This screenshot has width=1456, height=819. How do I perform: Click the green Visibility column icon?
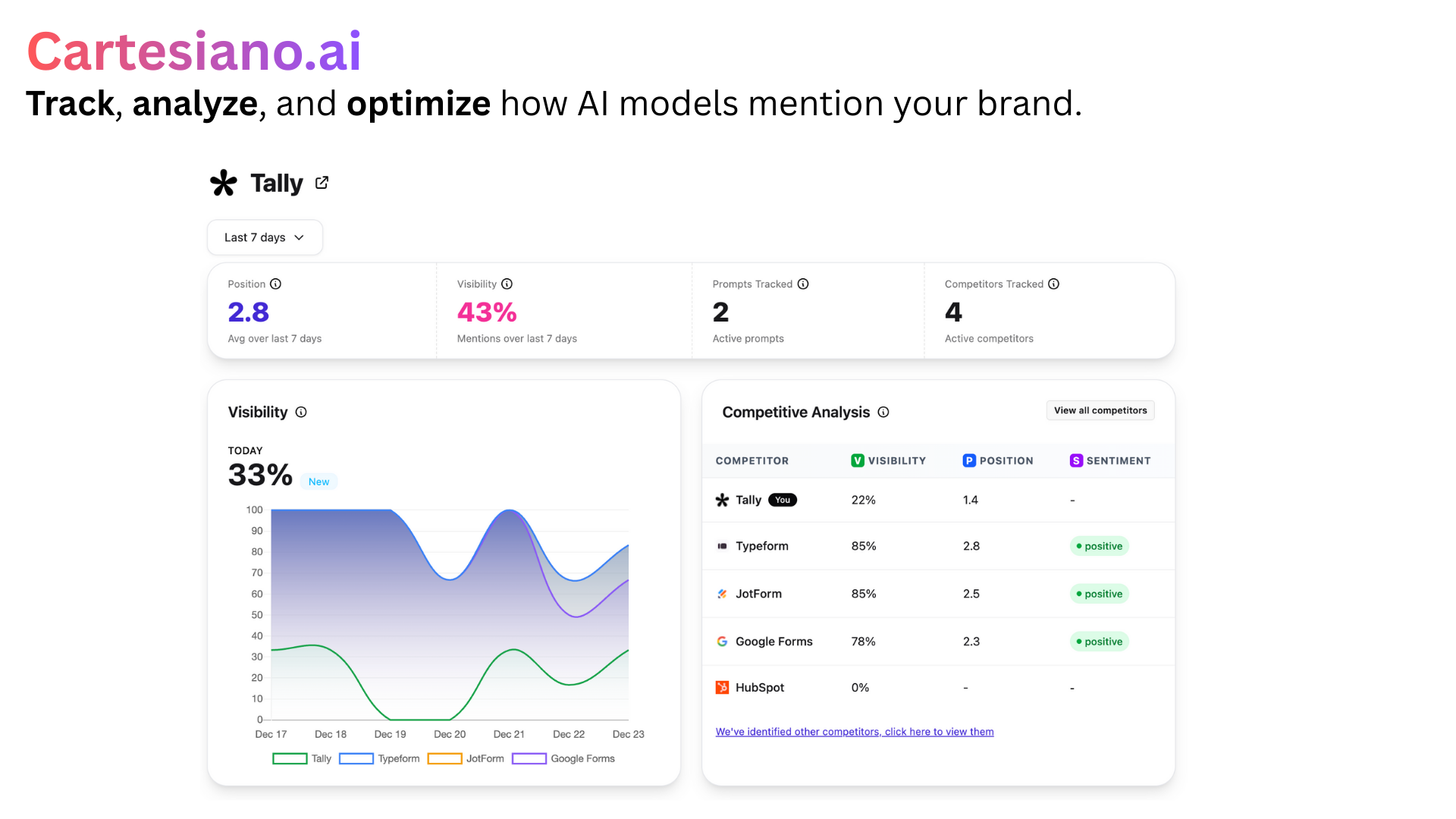tap(856, 460)
